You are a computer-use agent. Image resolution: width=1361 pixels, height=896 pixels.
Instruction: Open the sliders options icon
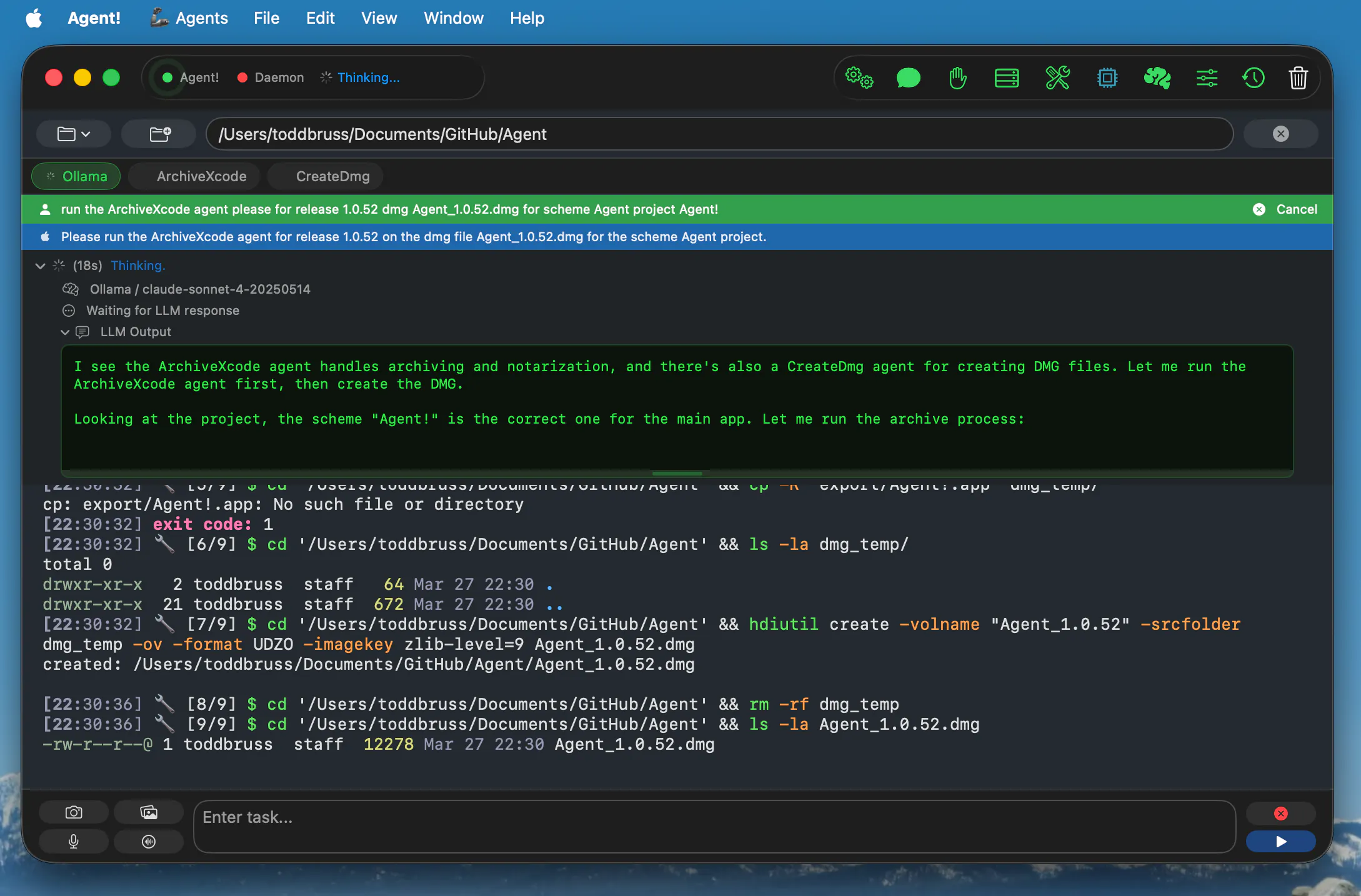point(1207,78)
